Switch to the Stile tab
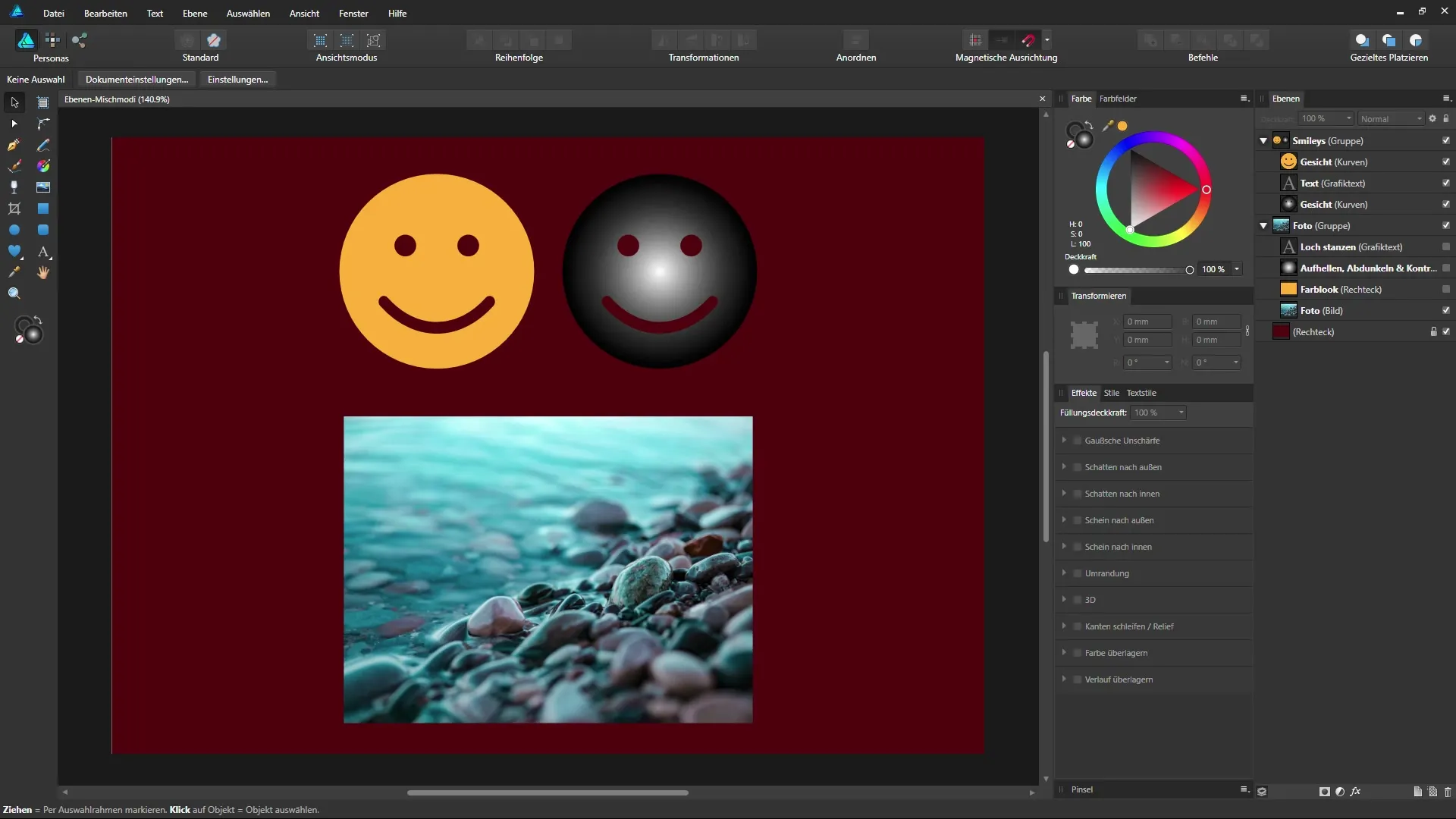 pos(1111,393)
